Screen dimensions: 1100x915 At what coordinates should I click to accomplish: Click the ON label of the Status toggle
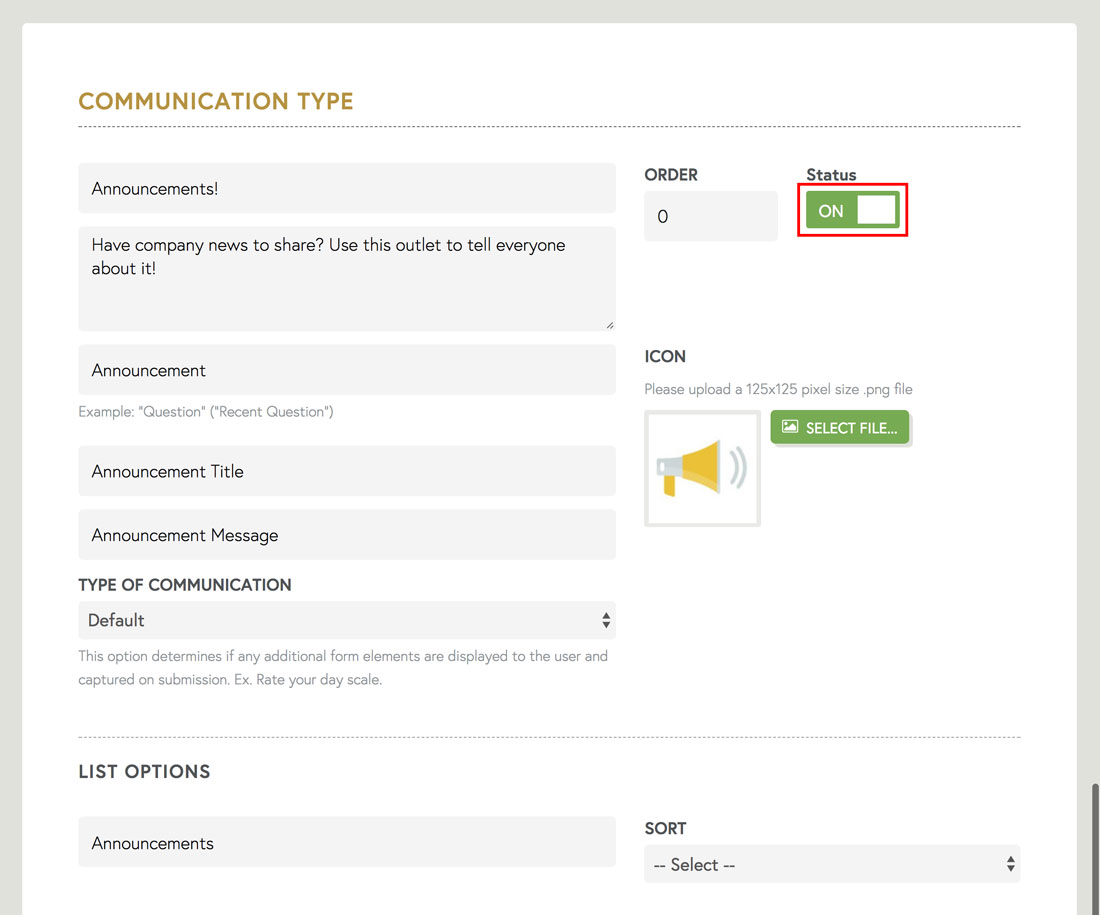[x=831, y=210]
